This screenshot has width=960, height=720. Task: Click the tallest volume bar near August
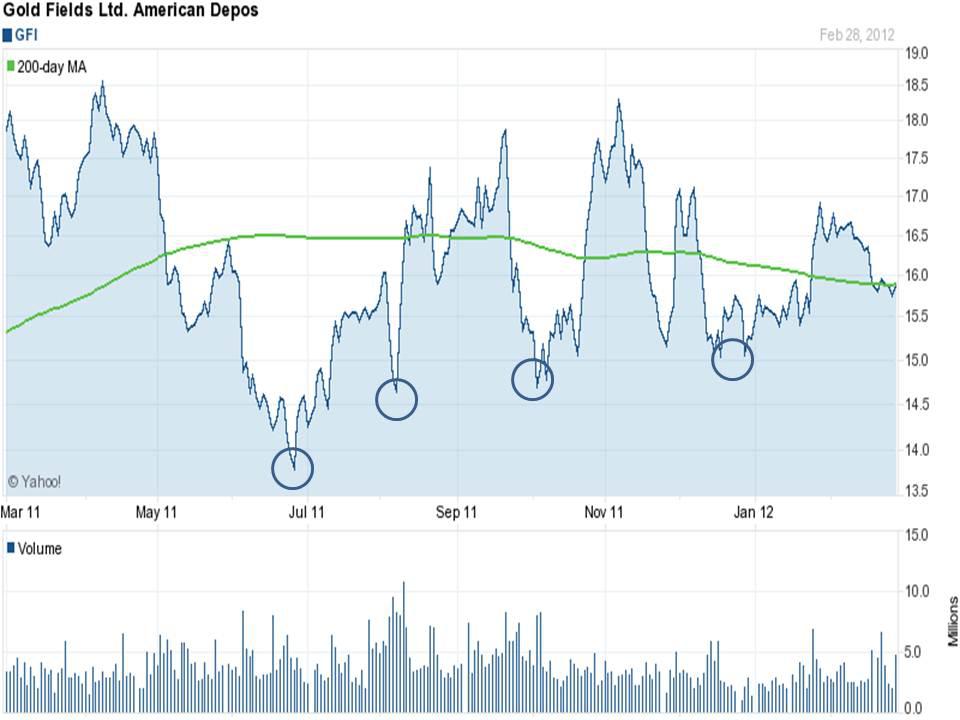point(403,647)
